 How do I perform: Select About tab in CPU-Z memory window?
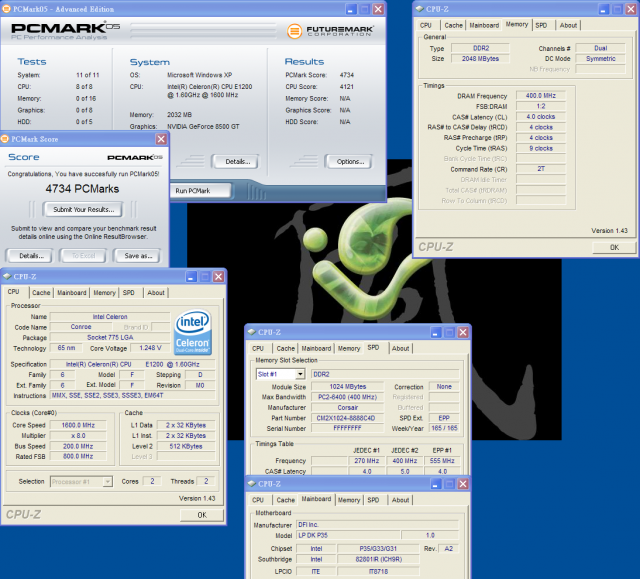coord(568,25)
